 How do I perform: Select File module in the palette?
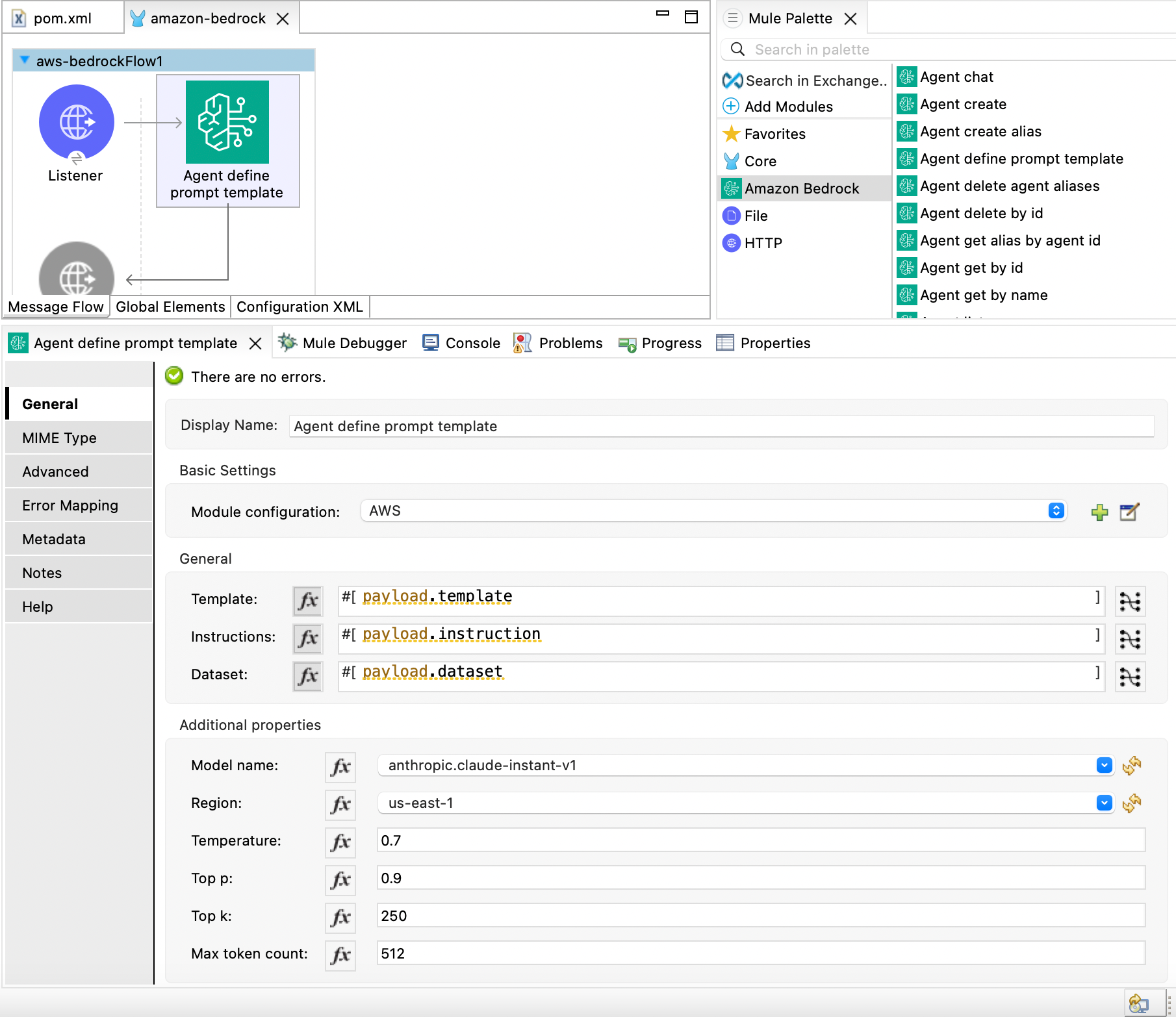coord(745,216)
